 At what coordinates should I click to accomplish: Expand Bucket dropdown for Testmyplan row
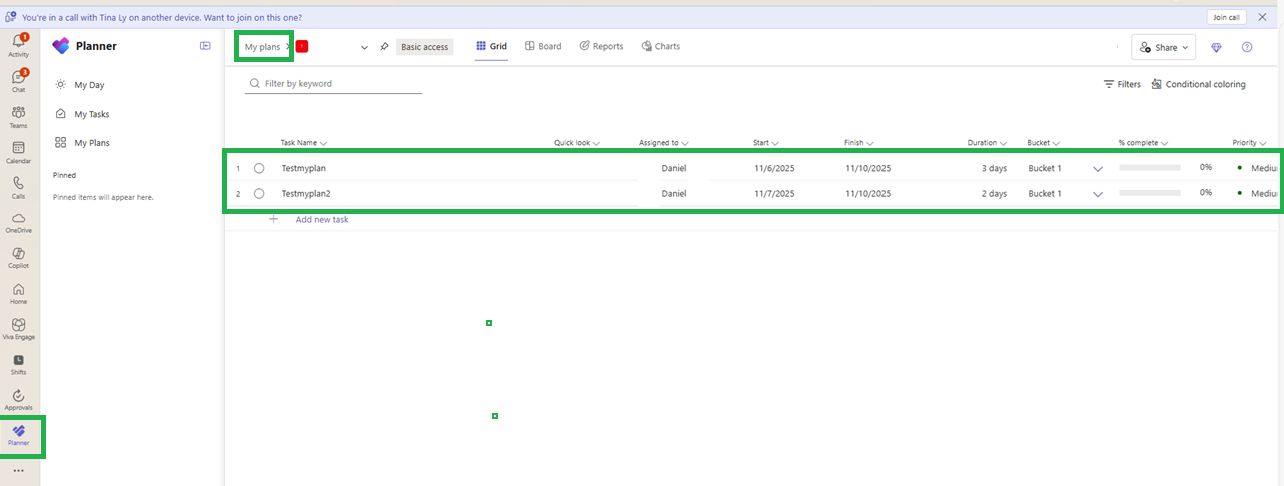[x=1098, y=169]
